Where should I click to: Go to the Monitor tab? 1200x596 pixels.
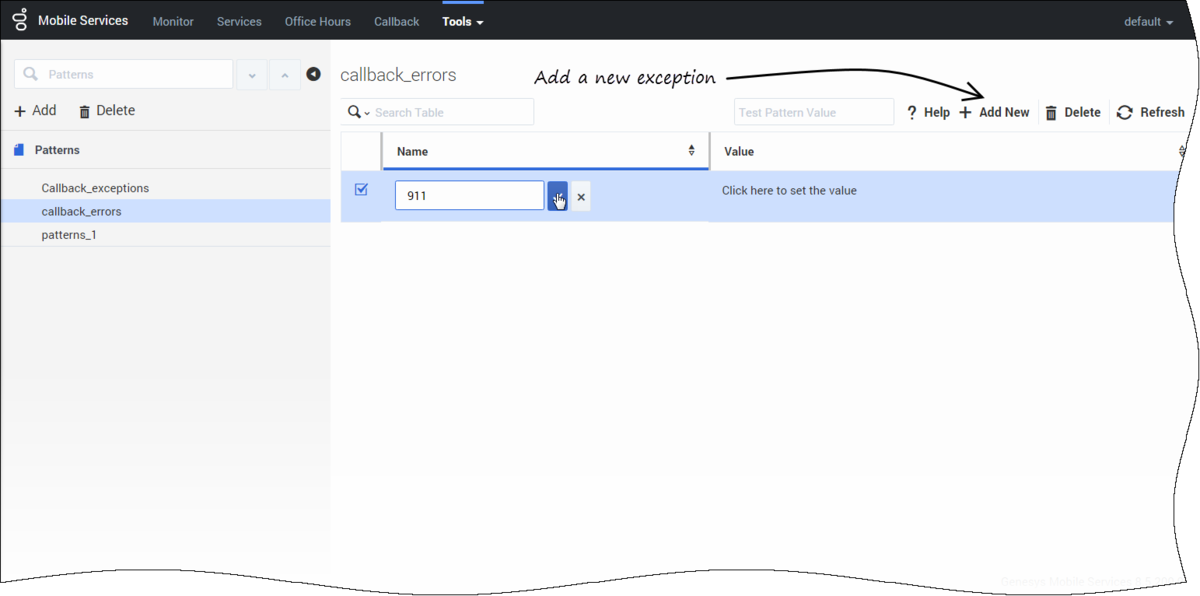173,21
